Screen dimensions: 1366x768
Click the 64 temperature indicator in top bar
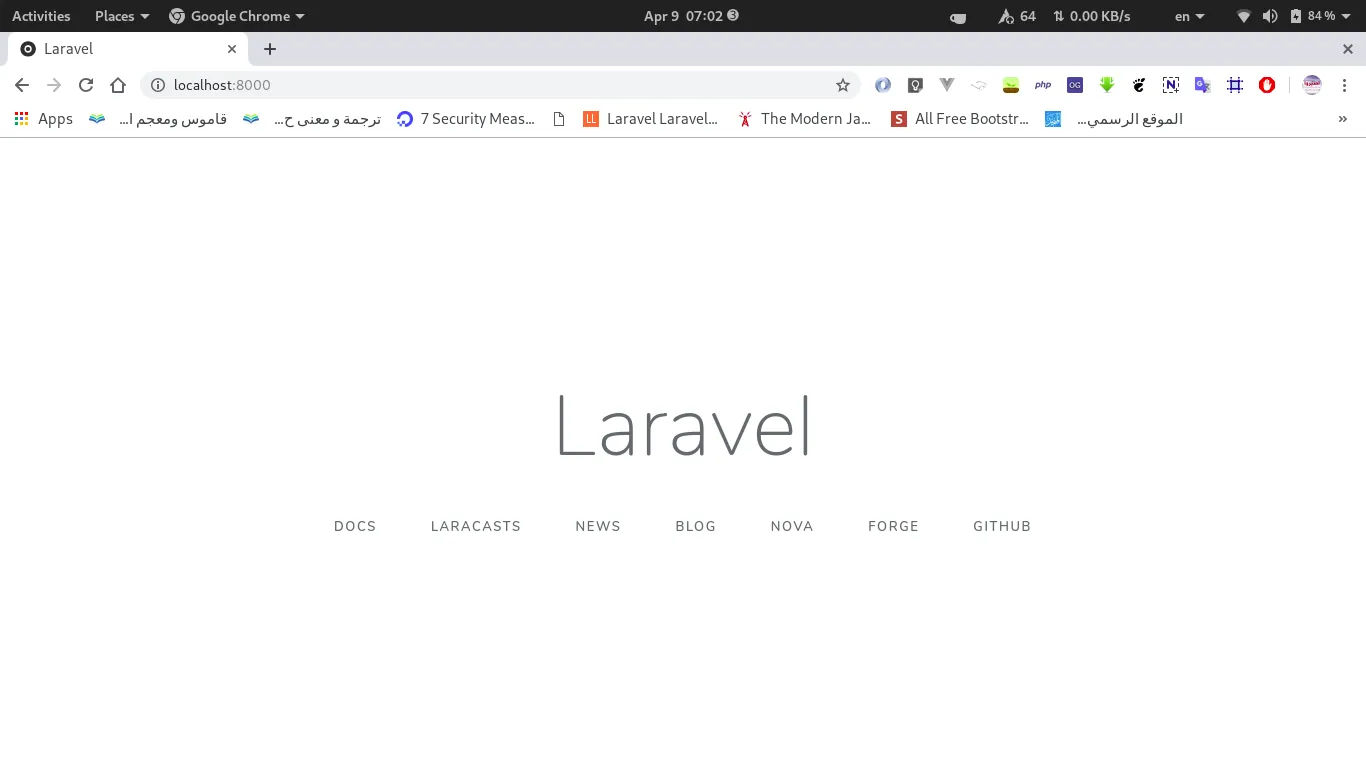[x=1017, y=16]
